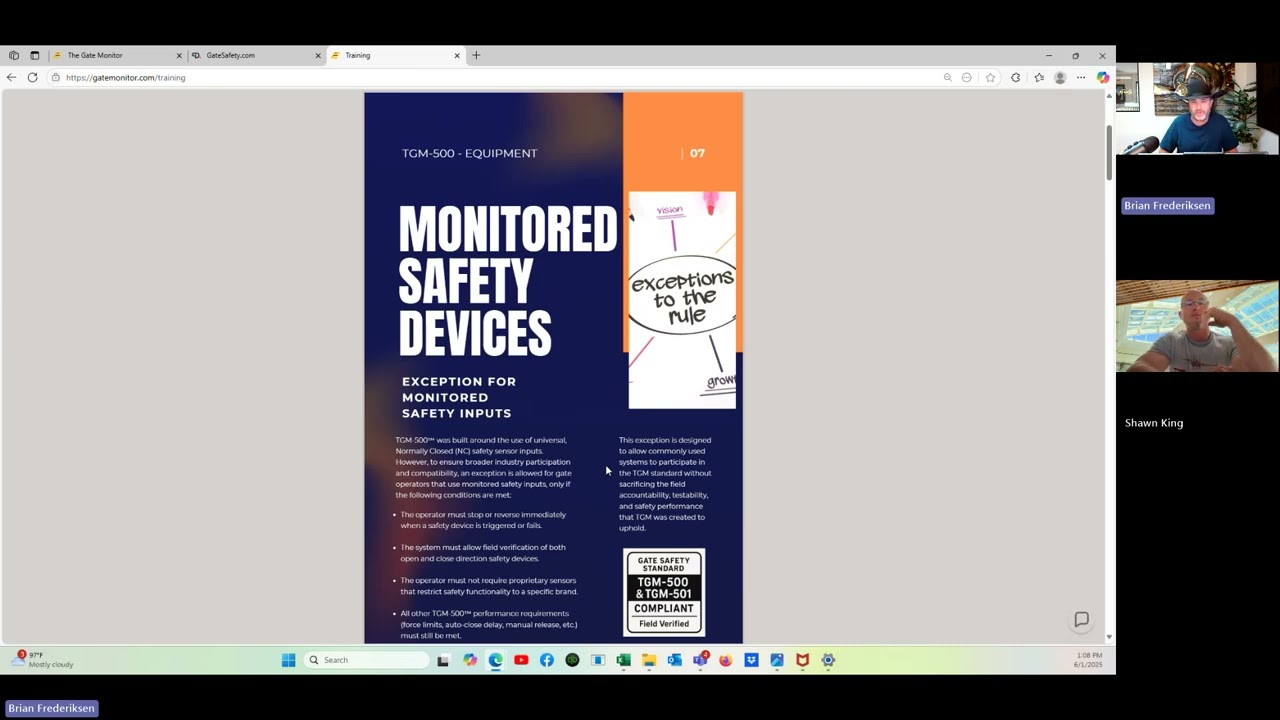The height and width of the screenshot is (720, 1280).
Task: Open the Photos app on taskbar
Action: (777, 660)
